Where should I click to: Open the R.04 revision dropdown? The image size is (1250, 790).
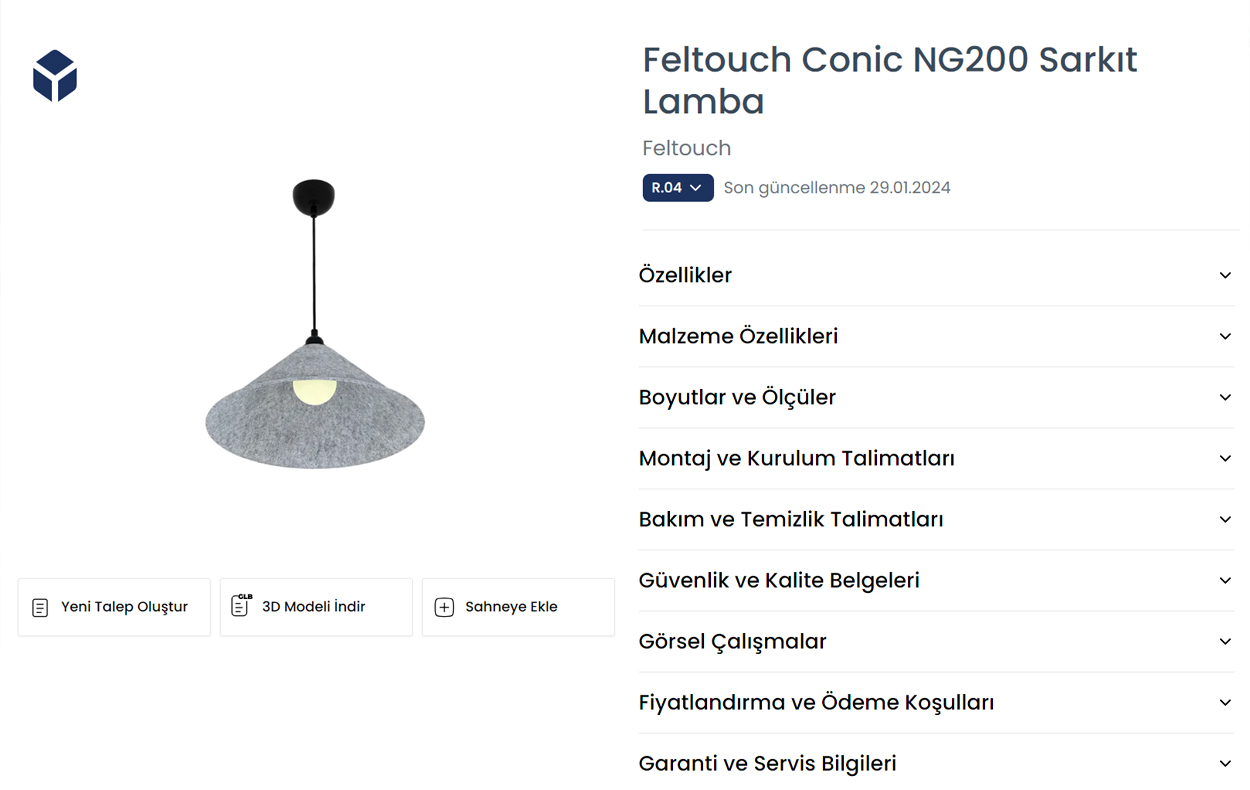[678, 188]
